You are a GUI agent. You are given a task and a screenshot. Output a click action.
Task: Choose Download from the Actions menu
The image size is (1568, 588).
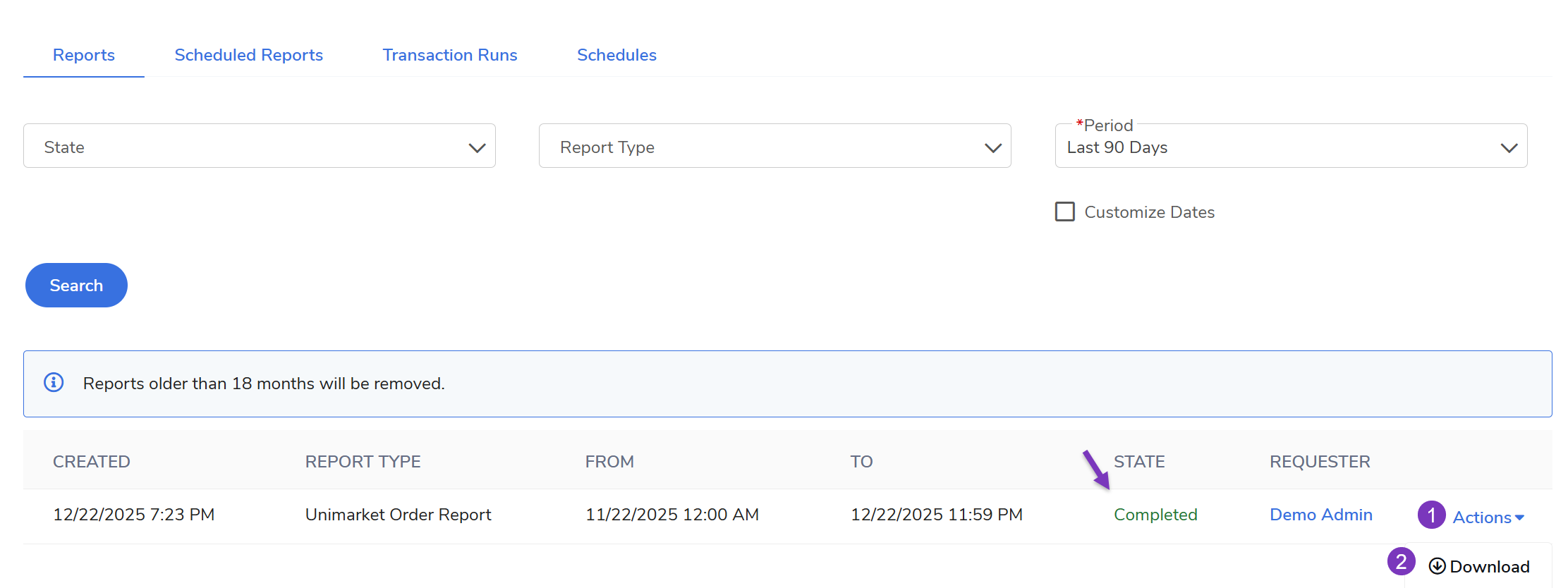(1488, 567)
